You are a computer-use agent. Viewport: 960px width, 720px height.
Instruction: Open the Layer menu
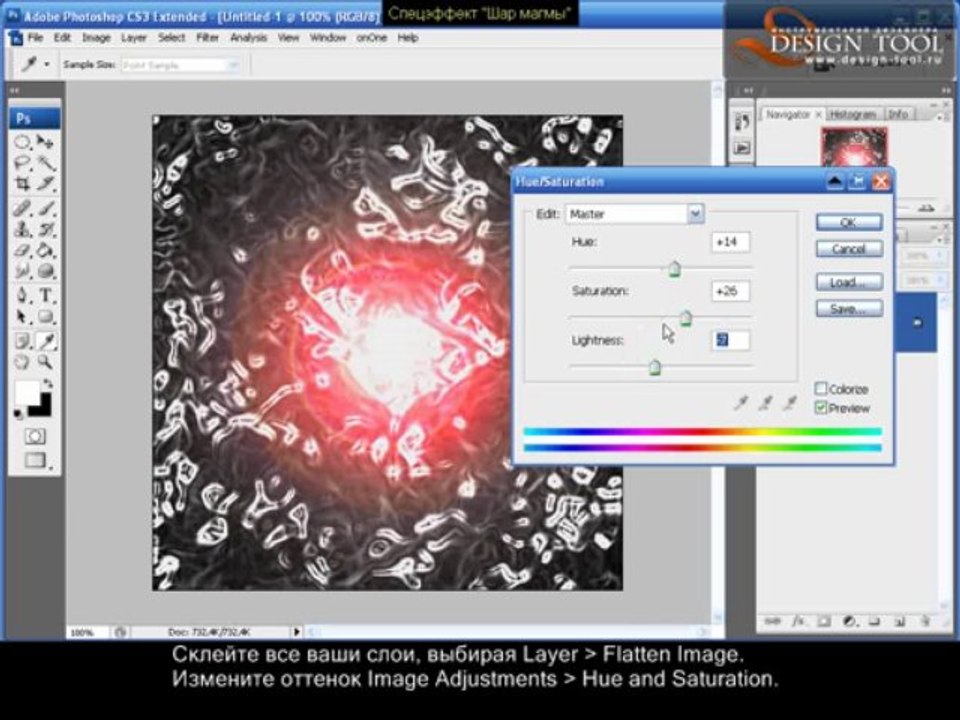[x=133, y=38]
